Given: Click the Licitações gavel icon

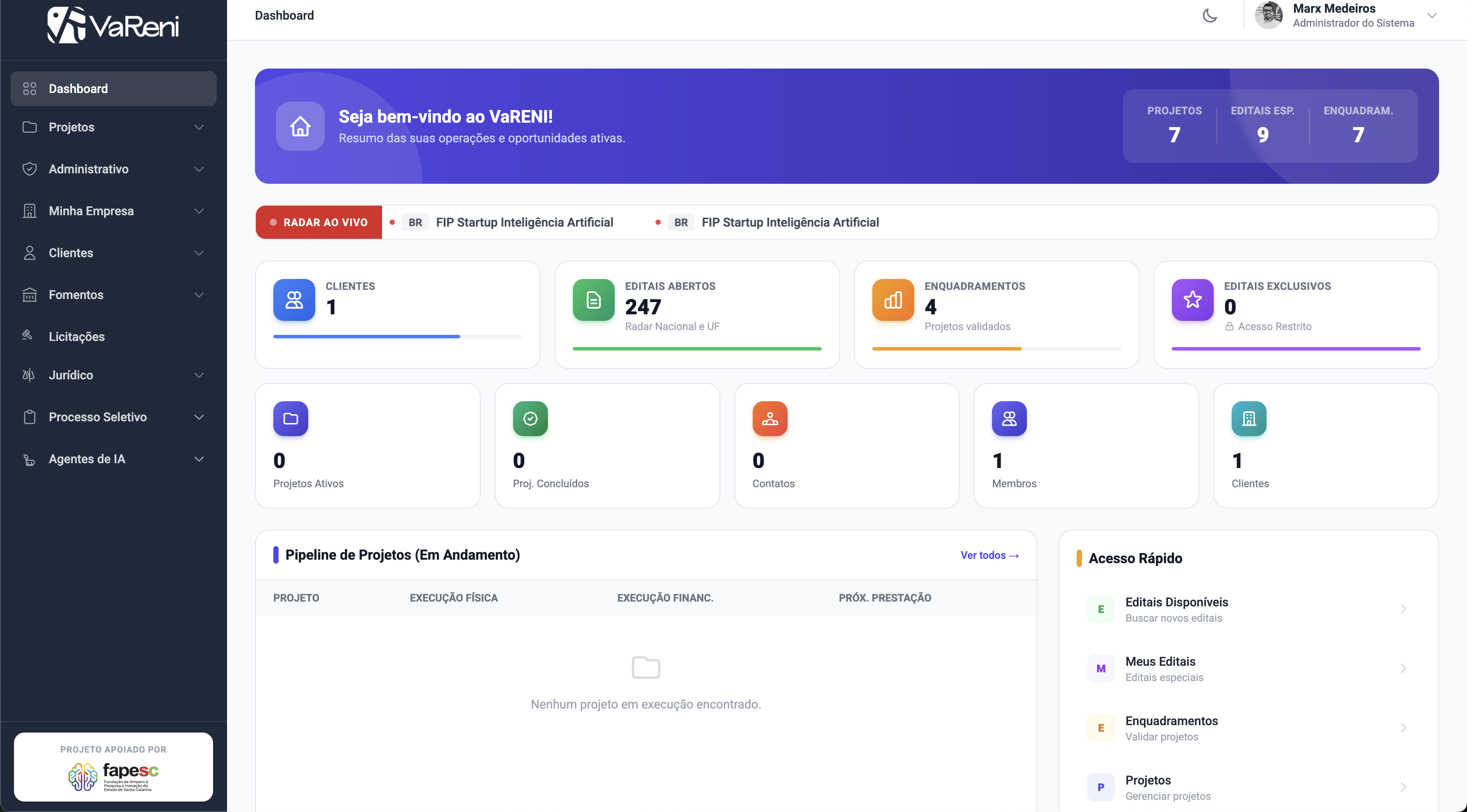Looking at the screenshot, I should click(28, 335).
